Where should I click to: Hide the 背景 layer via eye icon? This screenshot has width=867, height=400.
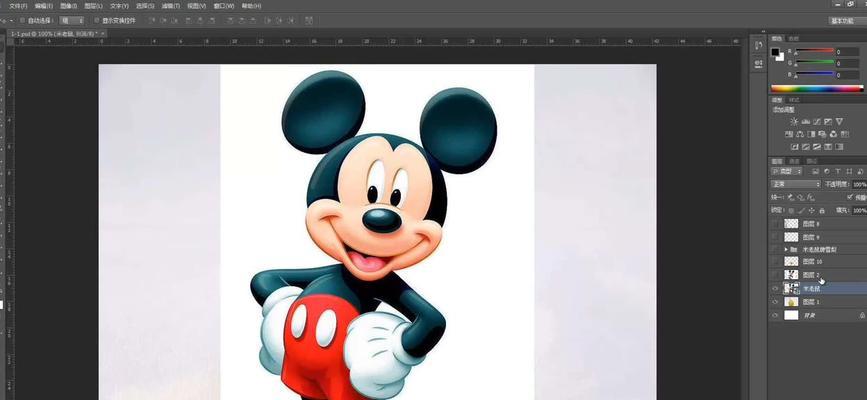coord(775,315)
